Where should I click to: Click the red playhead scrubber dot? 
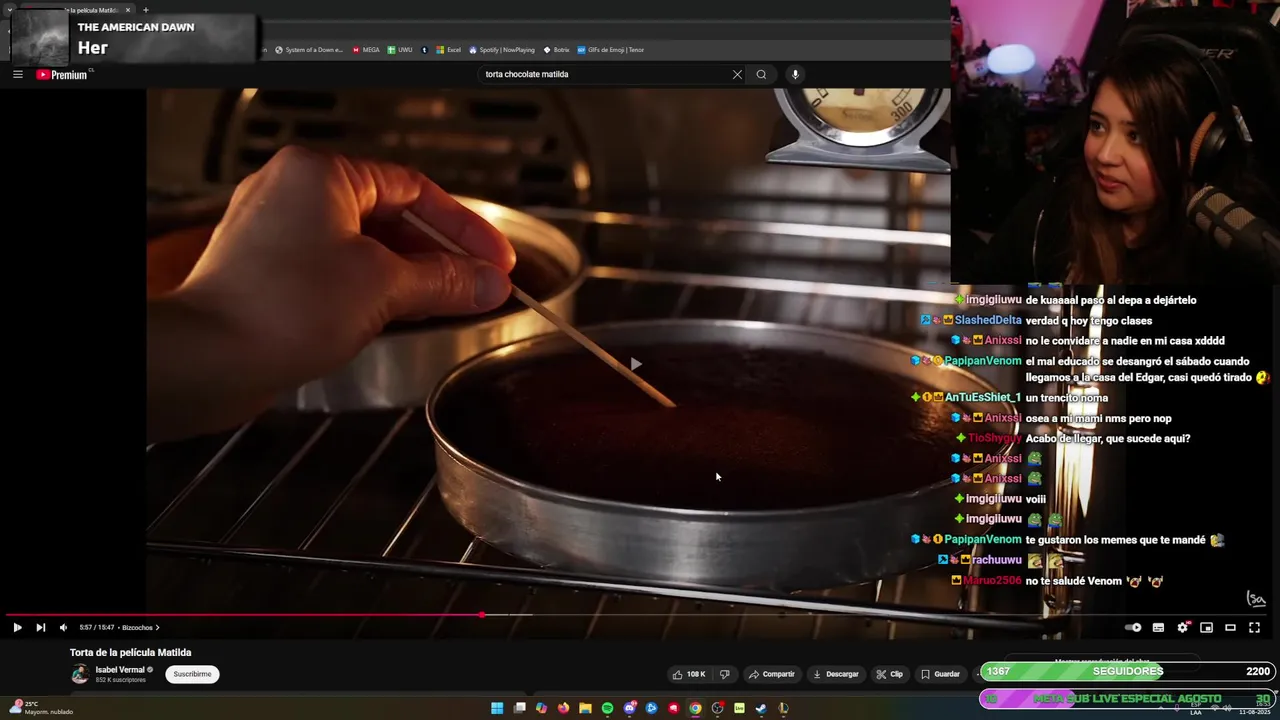482,615
